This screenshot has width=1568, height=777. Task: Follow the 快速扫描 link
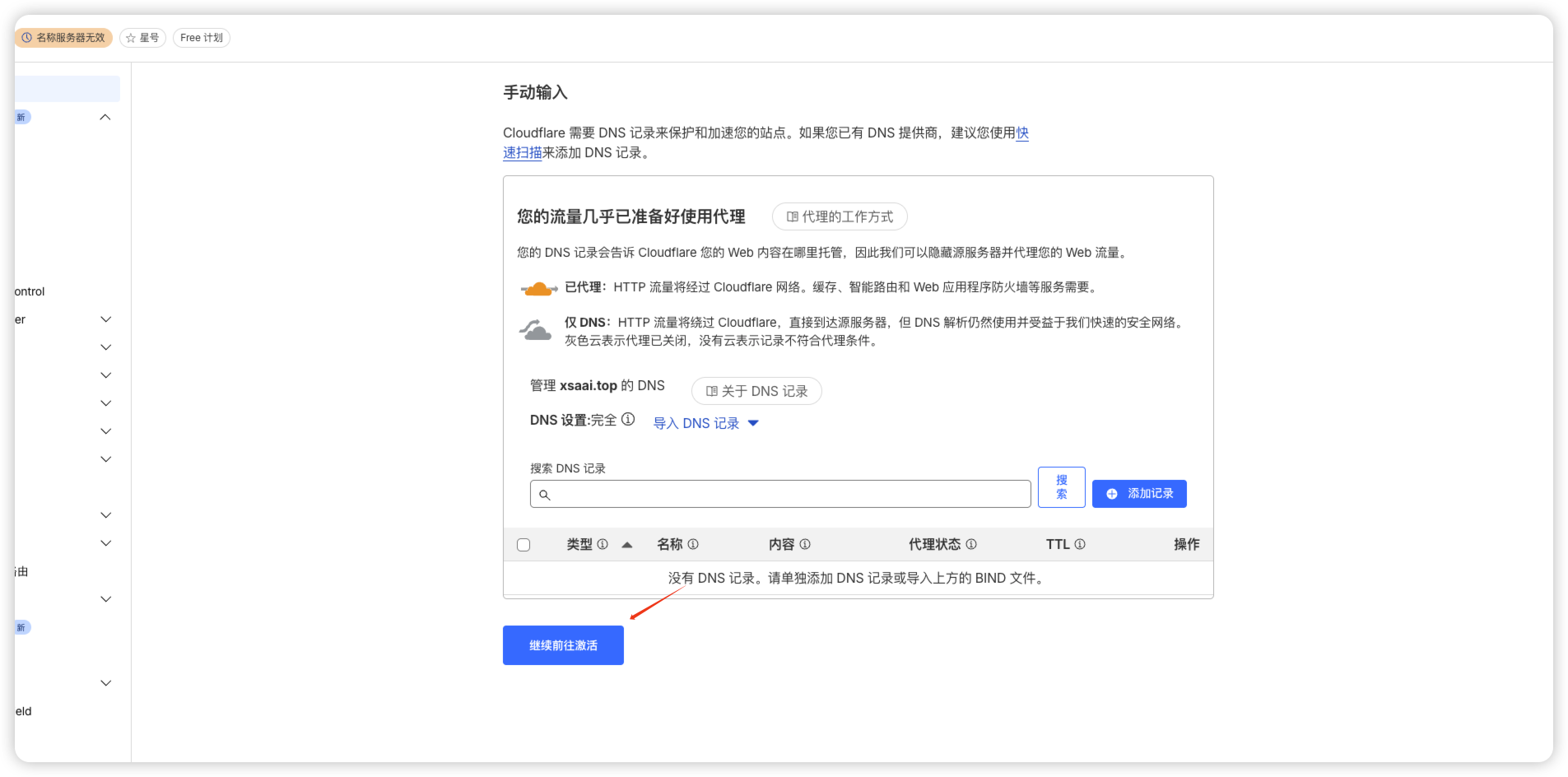(522, 153)
